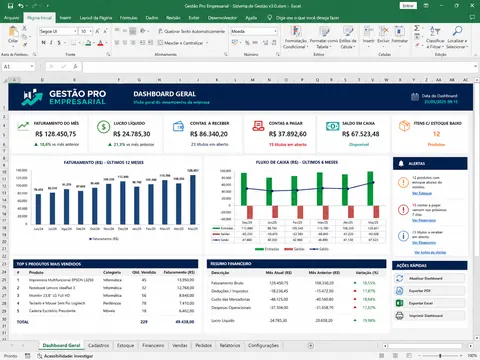The width and height of the screenshot is (480, 360).
Task: Click the Increase Font Size icon
Action: 97,31
